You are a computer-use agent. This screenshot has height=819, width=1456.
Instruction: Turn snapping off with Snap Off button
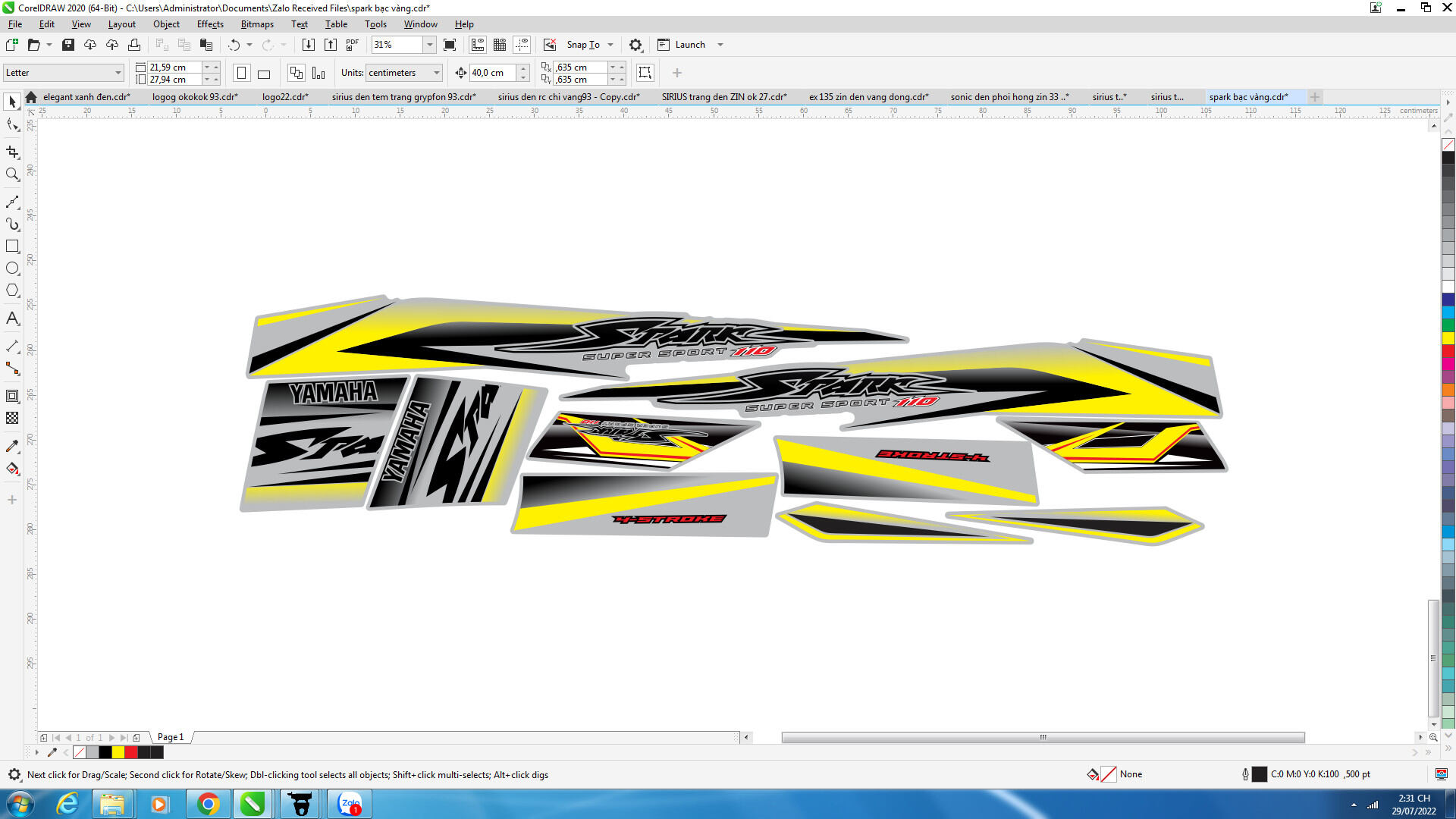550,45
